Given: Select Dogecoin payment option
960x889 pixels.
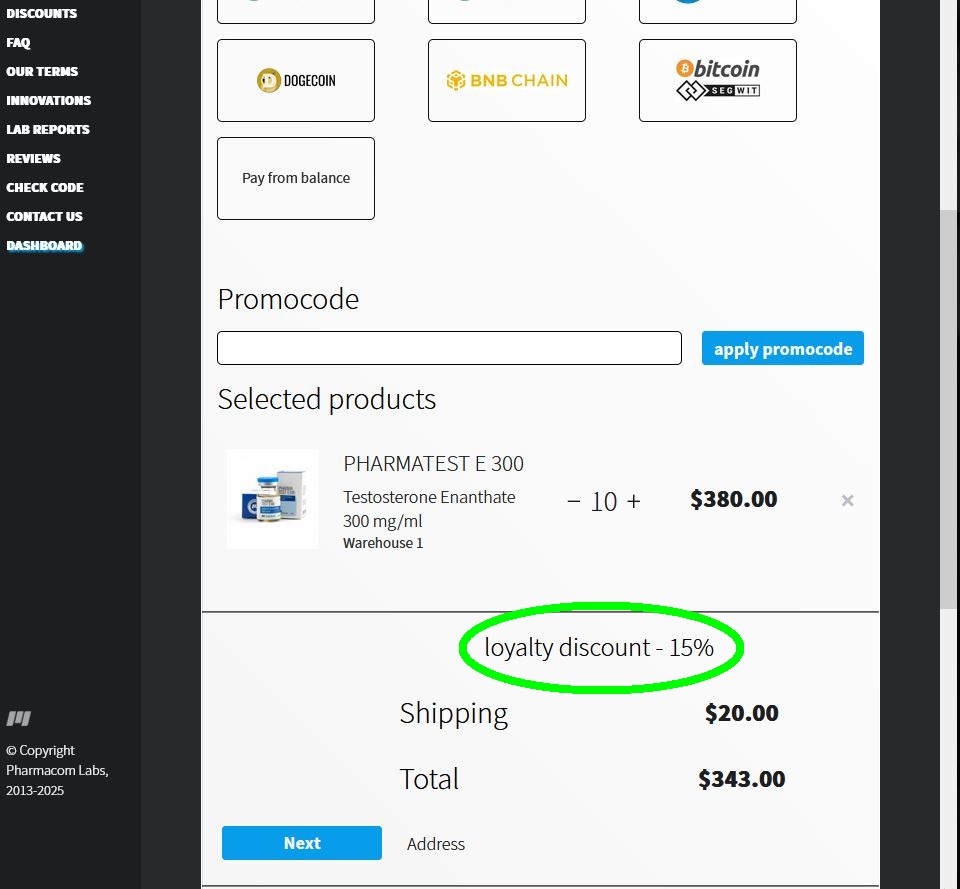Looking at the screenshot, I should (296, 81).
